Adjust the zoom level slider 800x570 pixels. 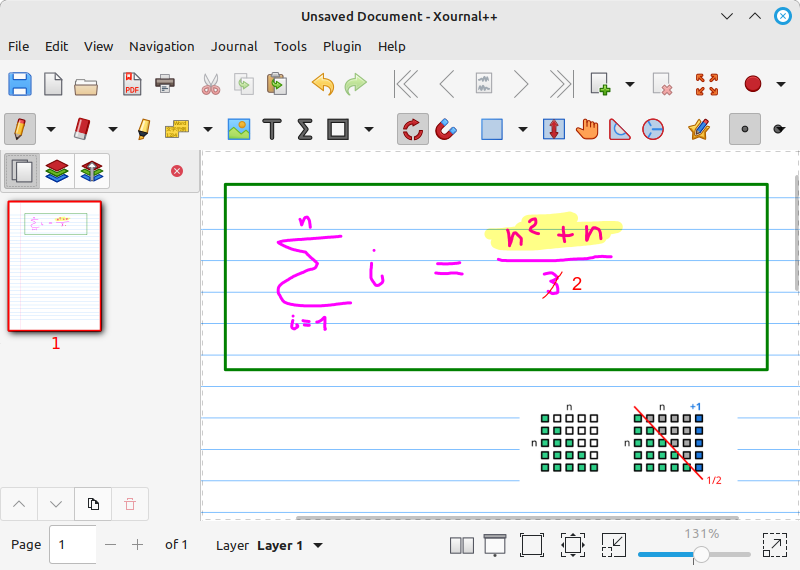(x=702, y=554)
